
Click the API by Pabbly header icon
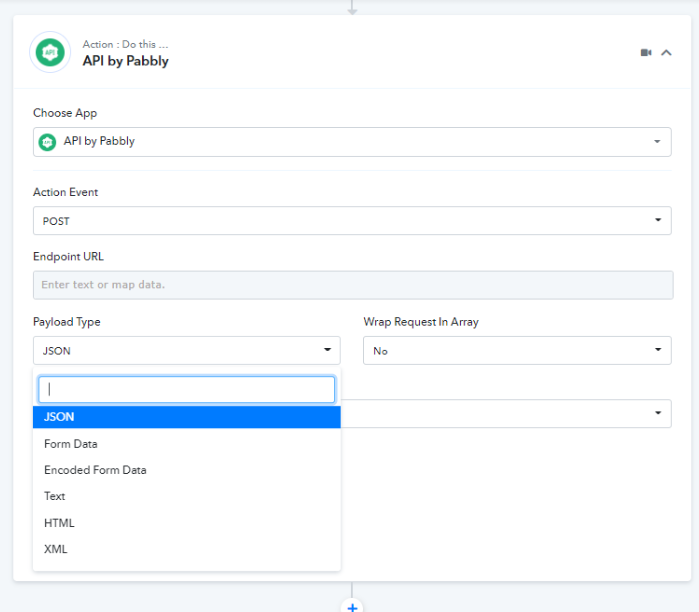pyautogui.click(x=50, y=52)
